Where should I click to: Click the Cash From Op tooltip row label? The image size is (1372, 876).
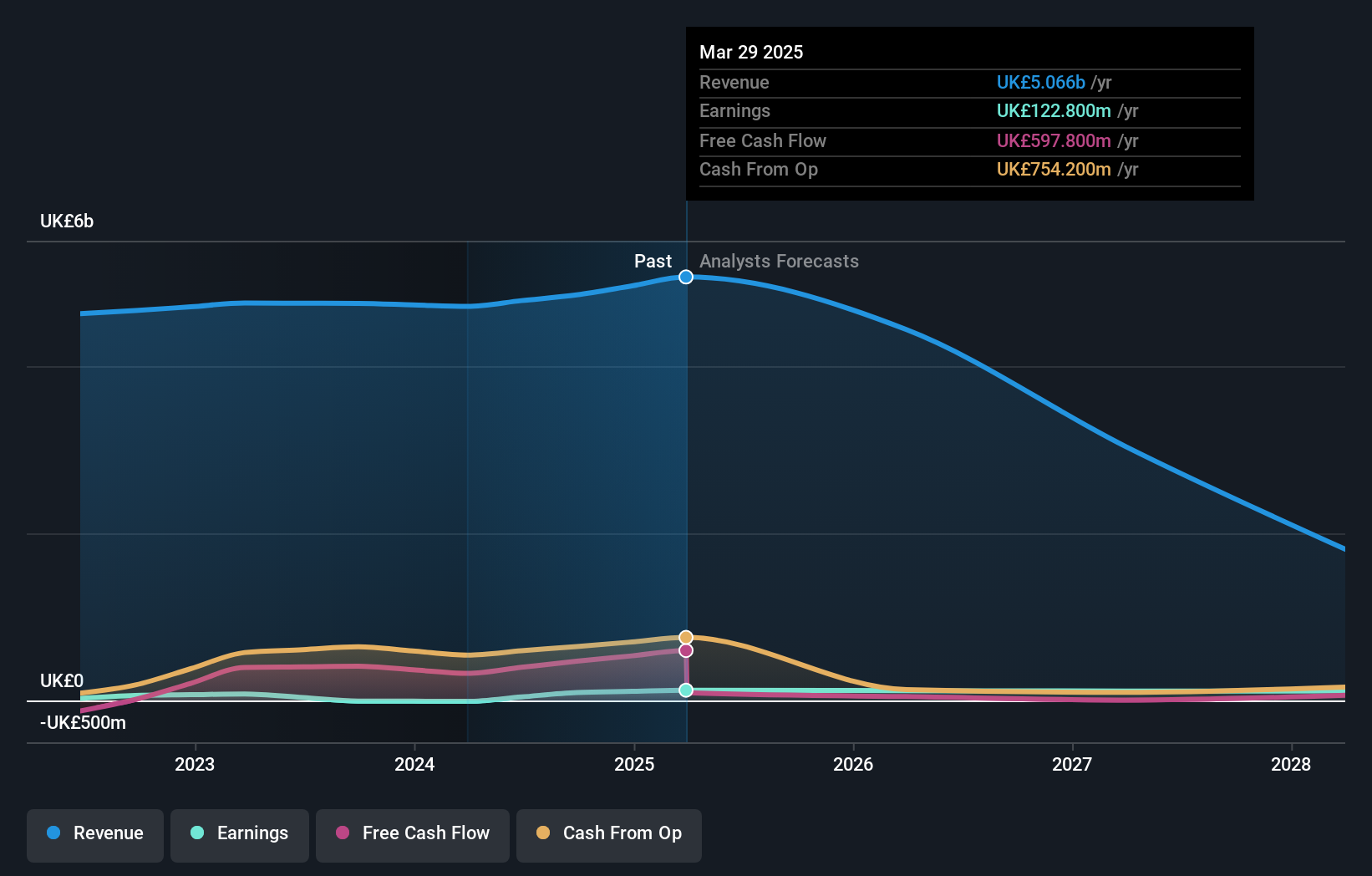tap(758, 170)
